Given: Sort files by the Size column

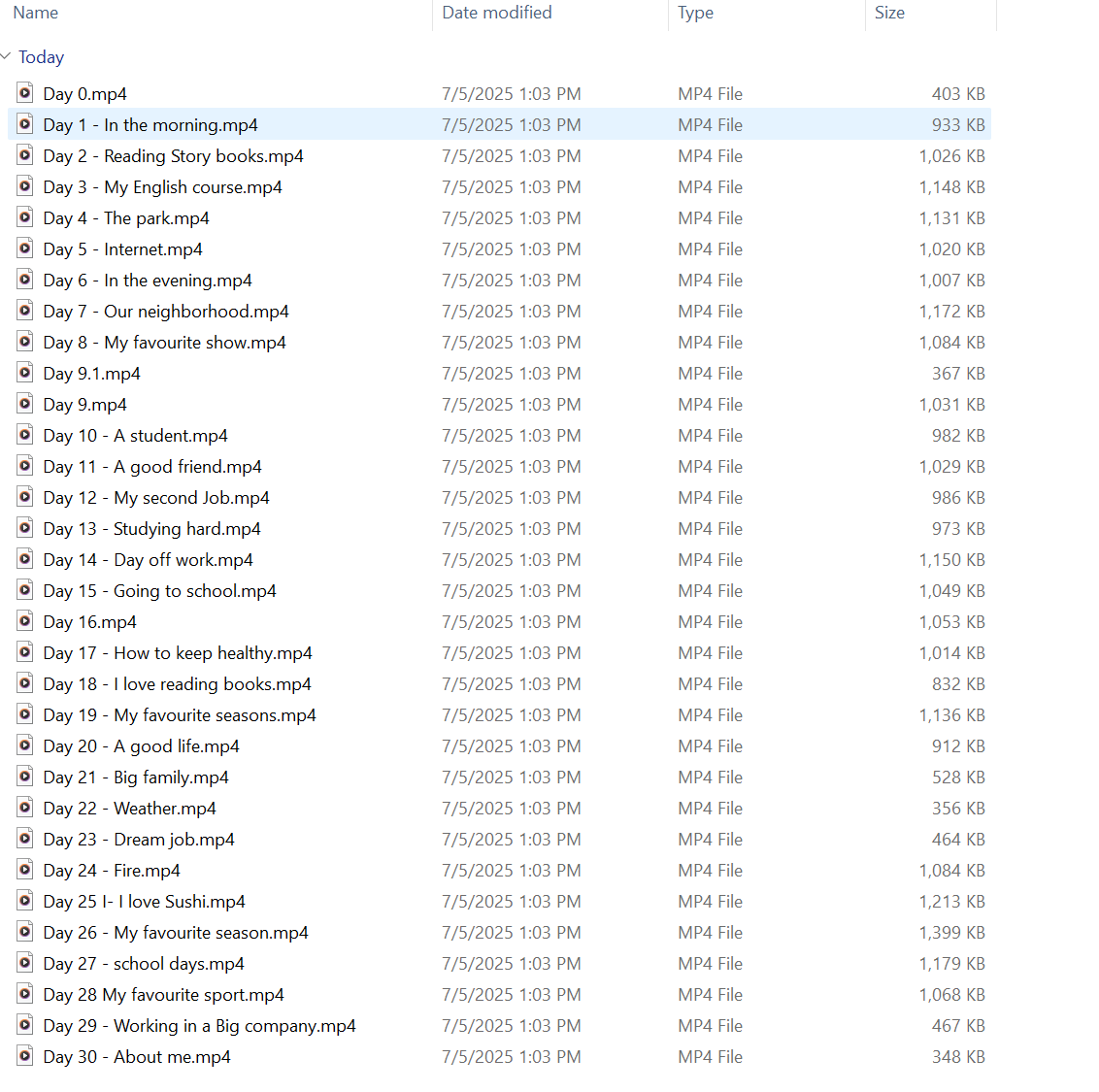Looking at the screenshot, I should click(889, 13).
